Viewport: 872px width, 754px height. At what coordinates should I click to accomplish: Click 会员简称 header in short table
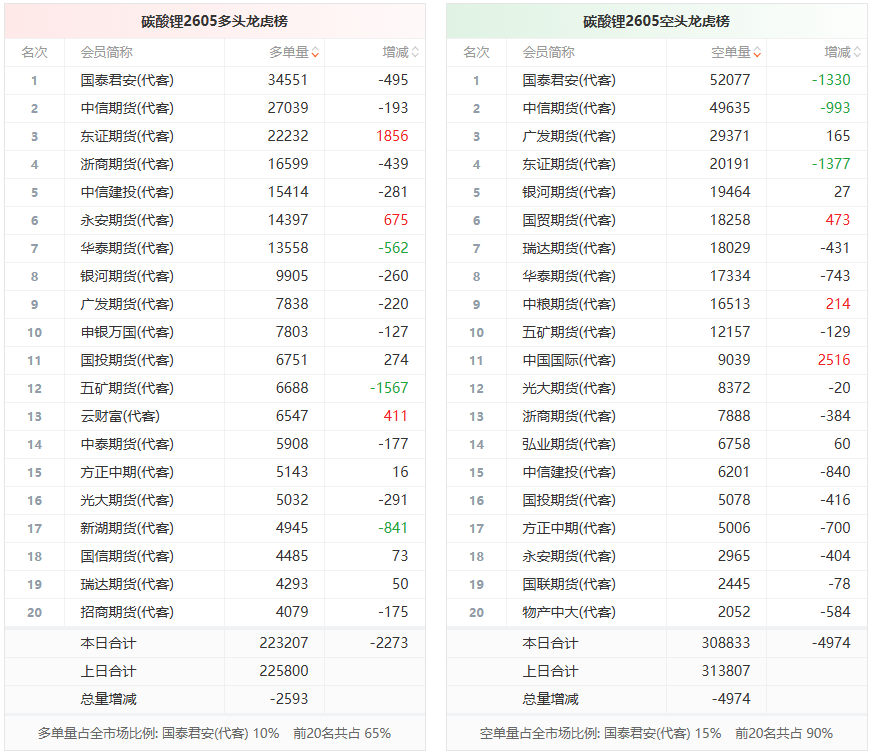click(548, 52)
